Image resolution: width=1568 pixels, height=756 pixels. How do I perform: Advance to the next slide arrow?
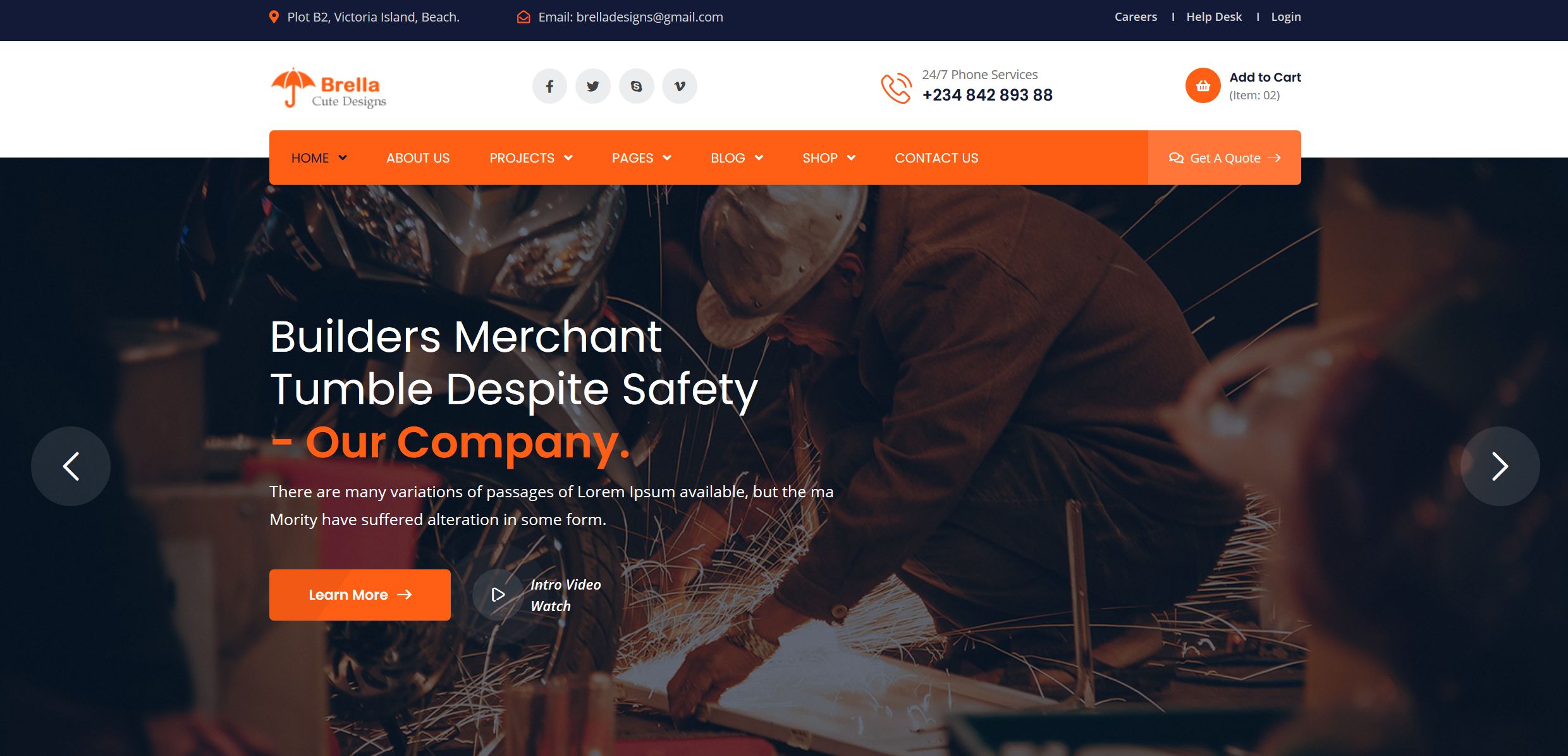tap(1500, 466)
